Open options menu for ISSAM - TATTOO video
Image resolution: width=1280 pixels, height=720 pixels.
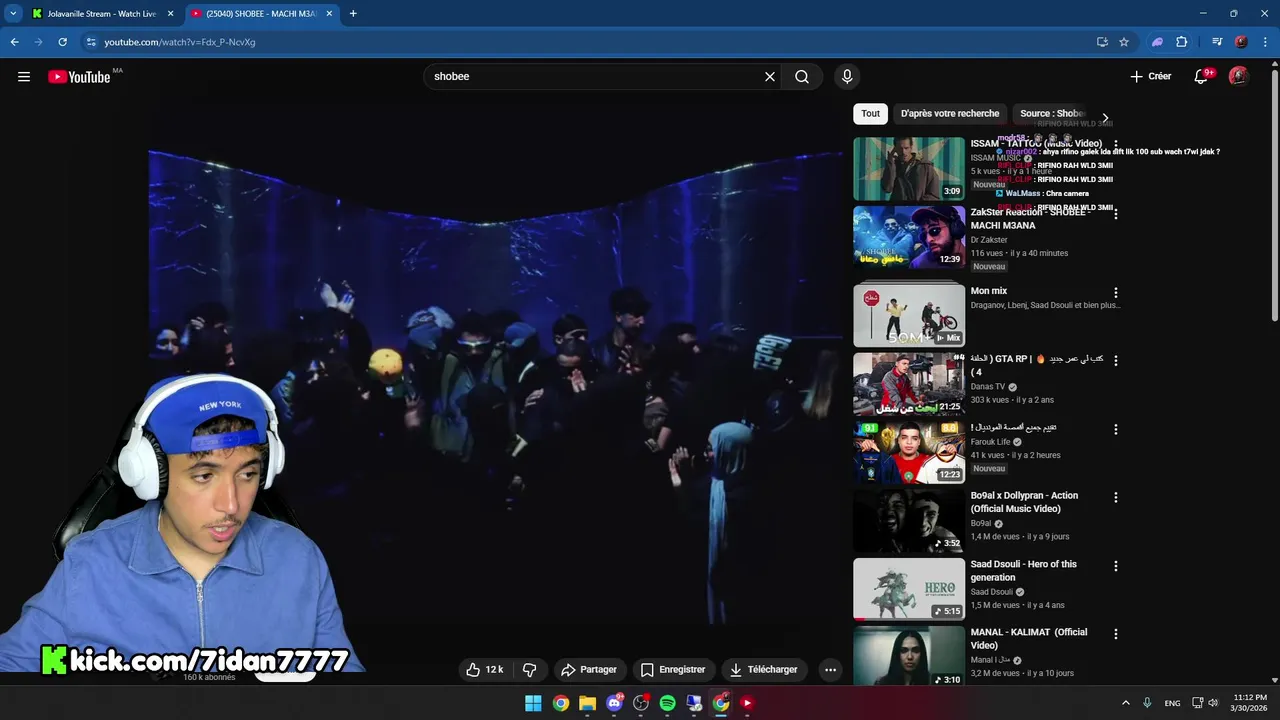coord(1116,146)
